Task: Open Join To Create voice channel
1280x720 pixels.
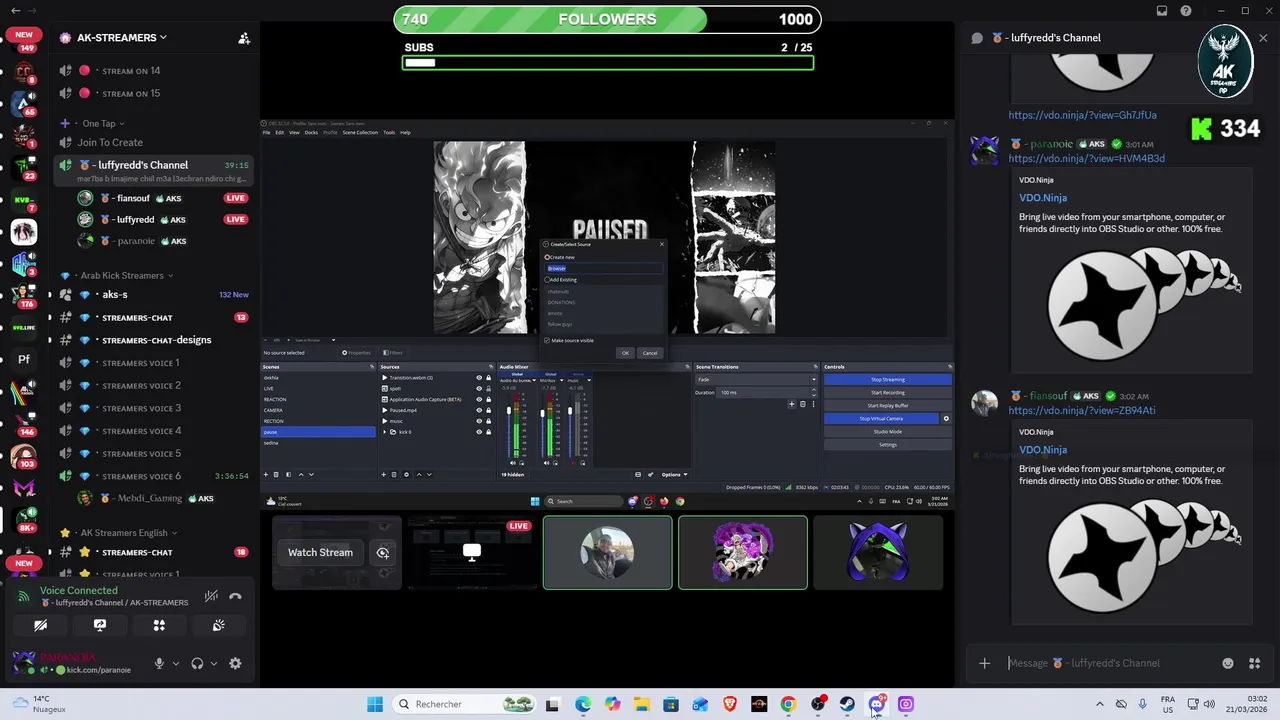Action: click(110, 142)
